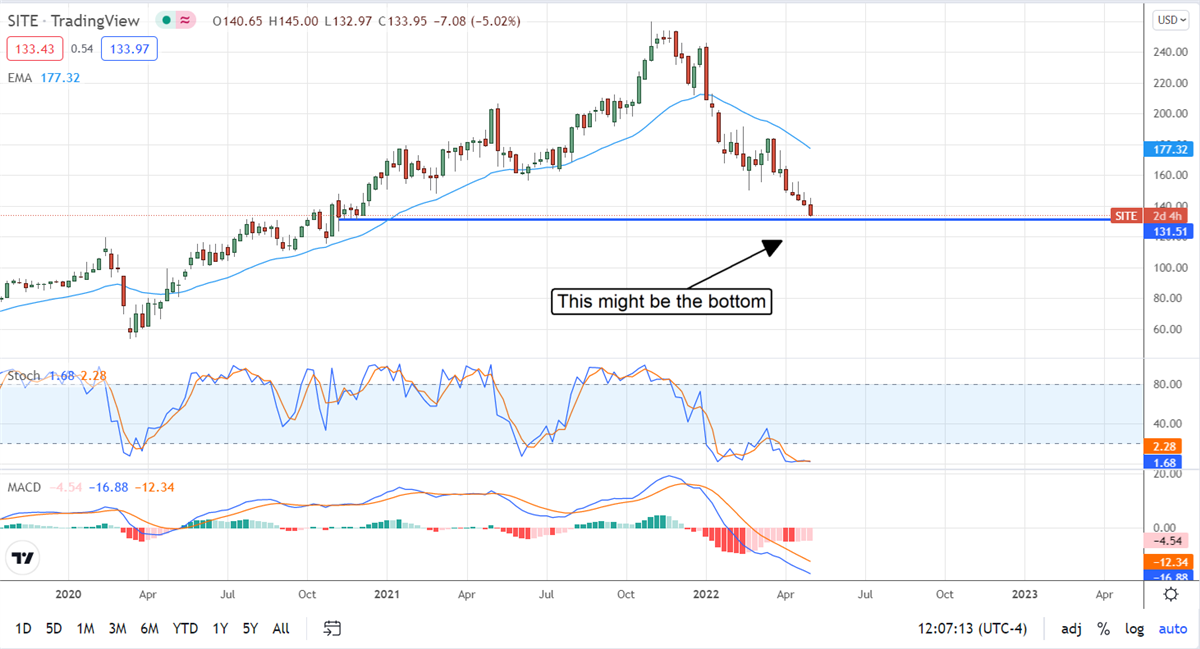Click the blue 131.51 line price label
This screenshot has width=1200, height=649.
pos(1167,232)
